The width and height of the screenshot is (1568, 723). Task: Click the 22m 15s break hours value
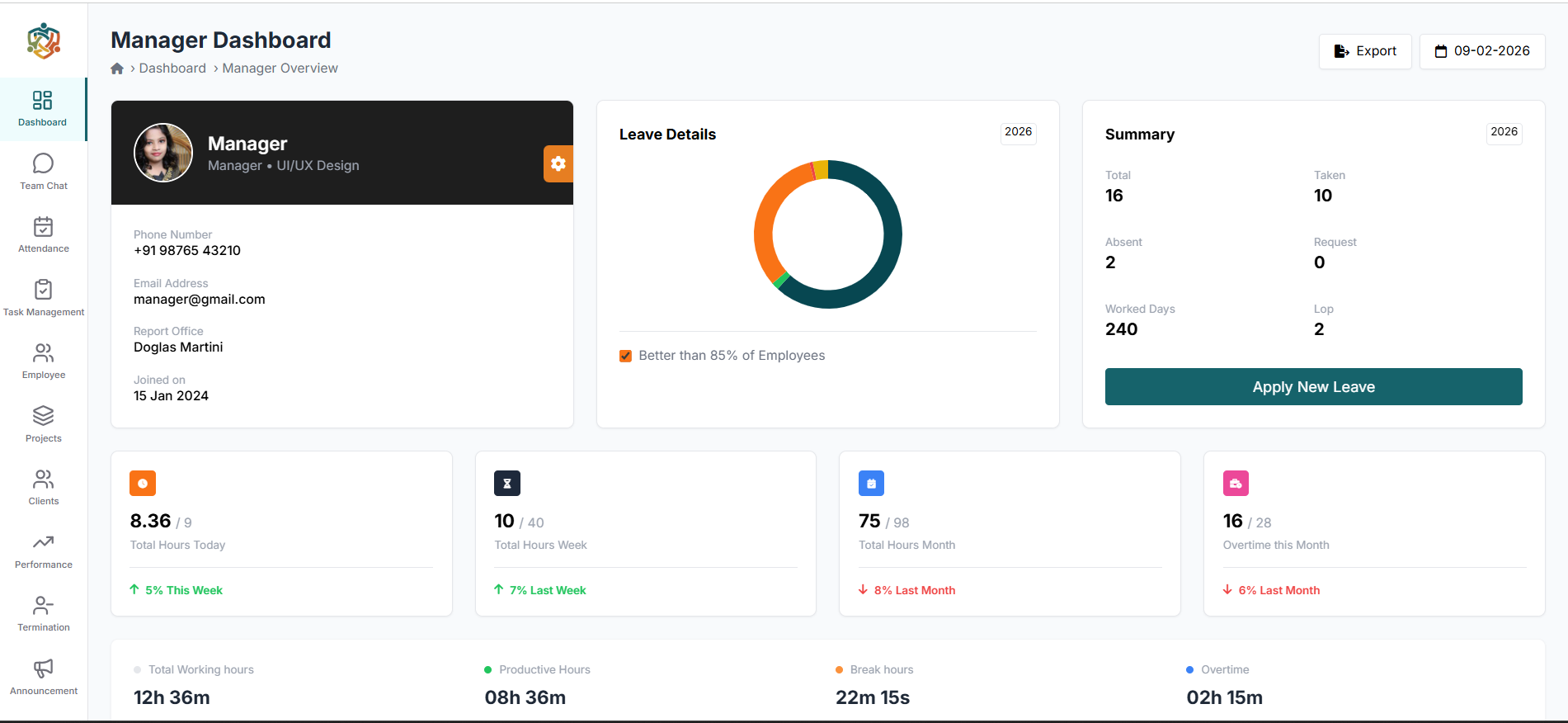[873, 697]
